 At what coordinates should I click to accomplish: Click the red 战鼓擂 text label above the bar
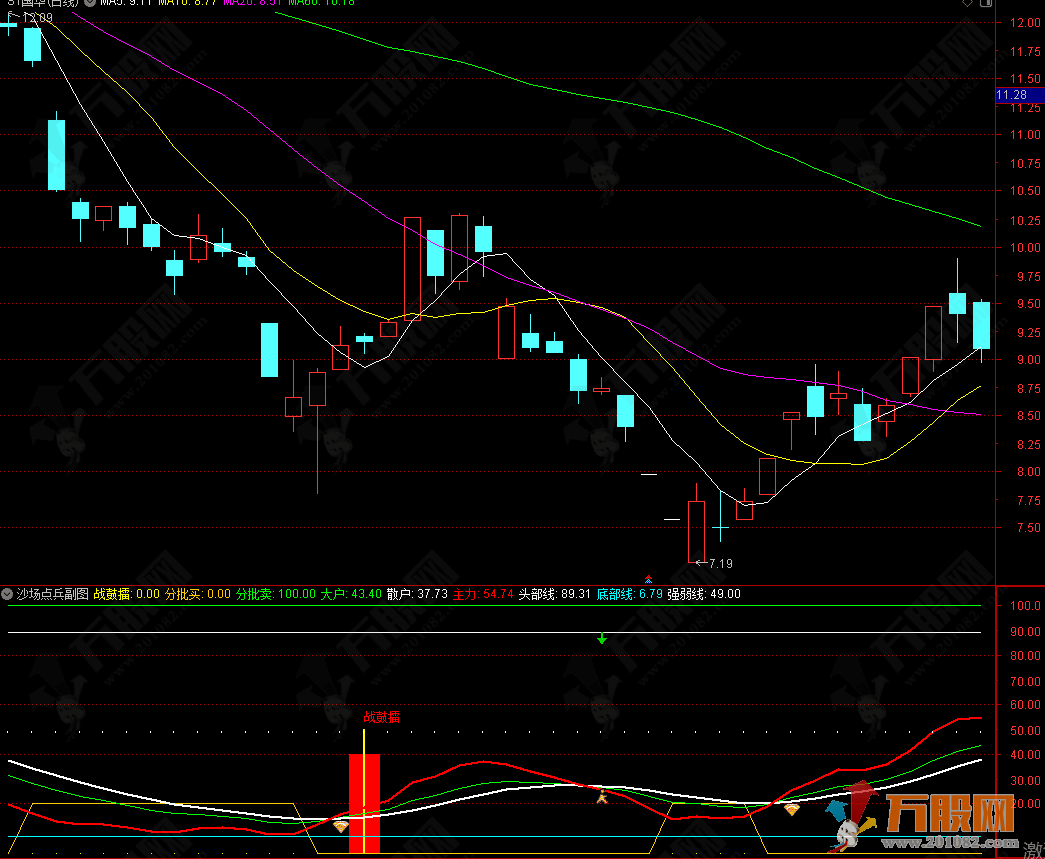pyautogui.click(x=381, y=717)
